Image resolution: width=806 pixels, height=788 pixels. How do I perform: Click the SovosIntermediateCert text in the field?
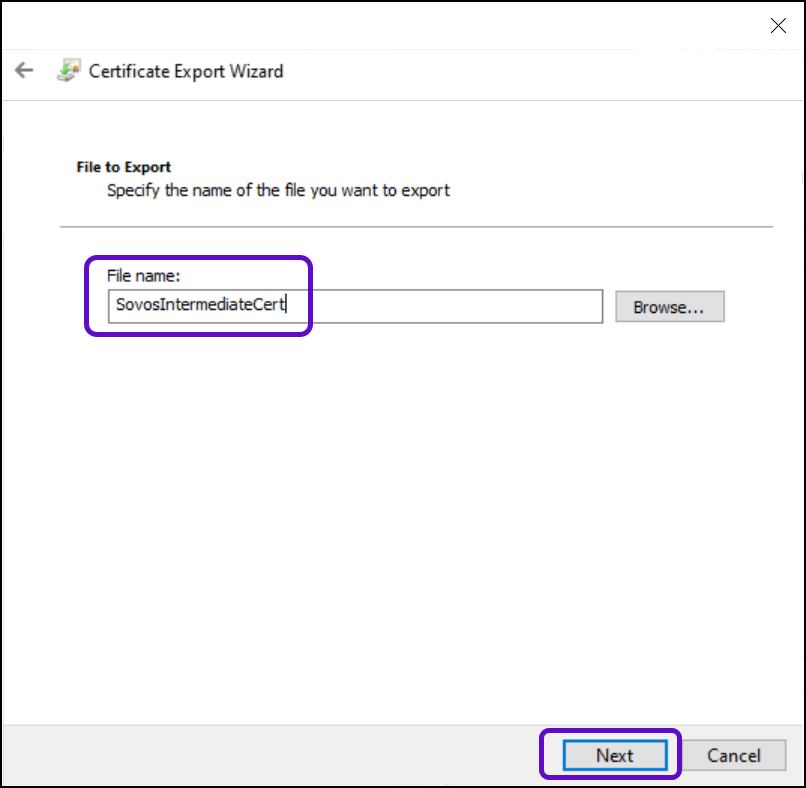200,306
